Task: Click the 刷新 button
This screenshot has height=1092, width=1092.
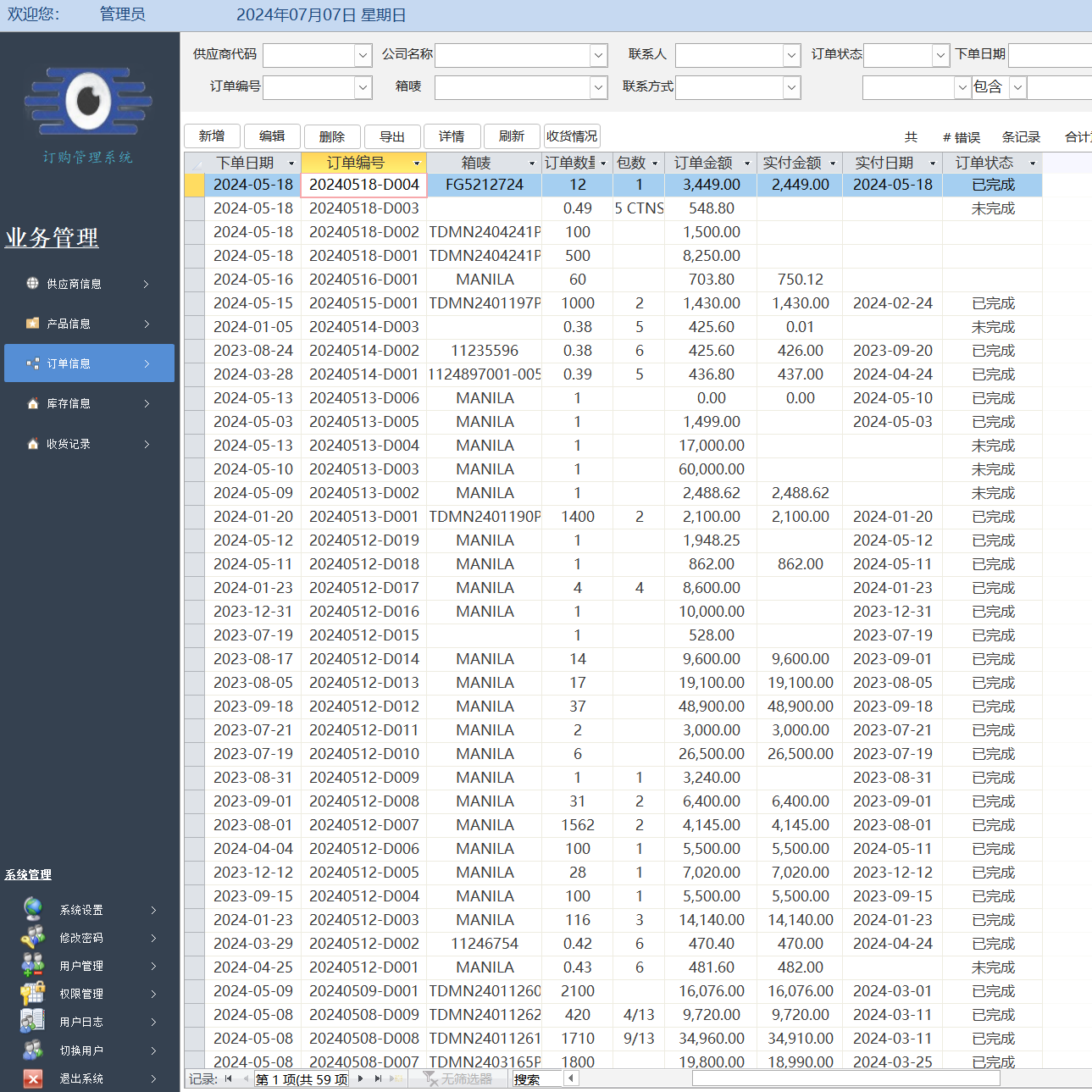Action: click(x=512, y=136)
